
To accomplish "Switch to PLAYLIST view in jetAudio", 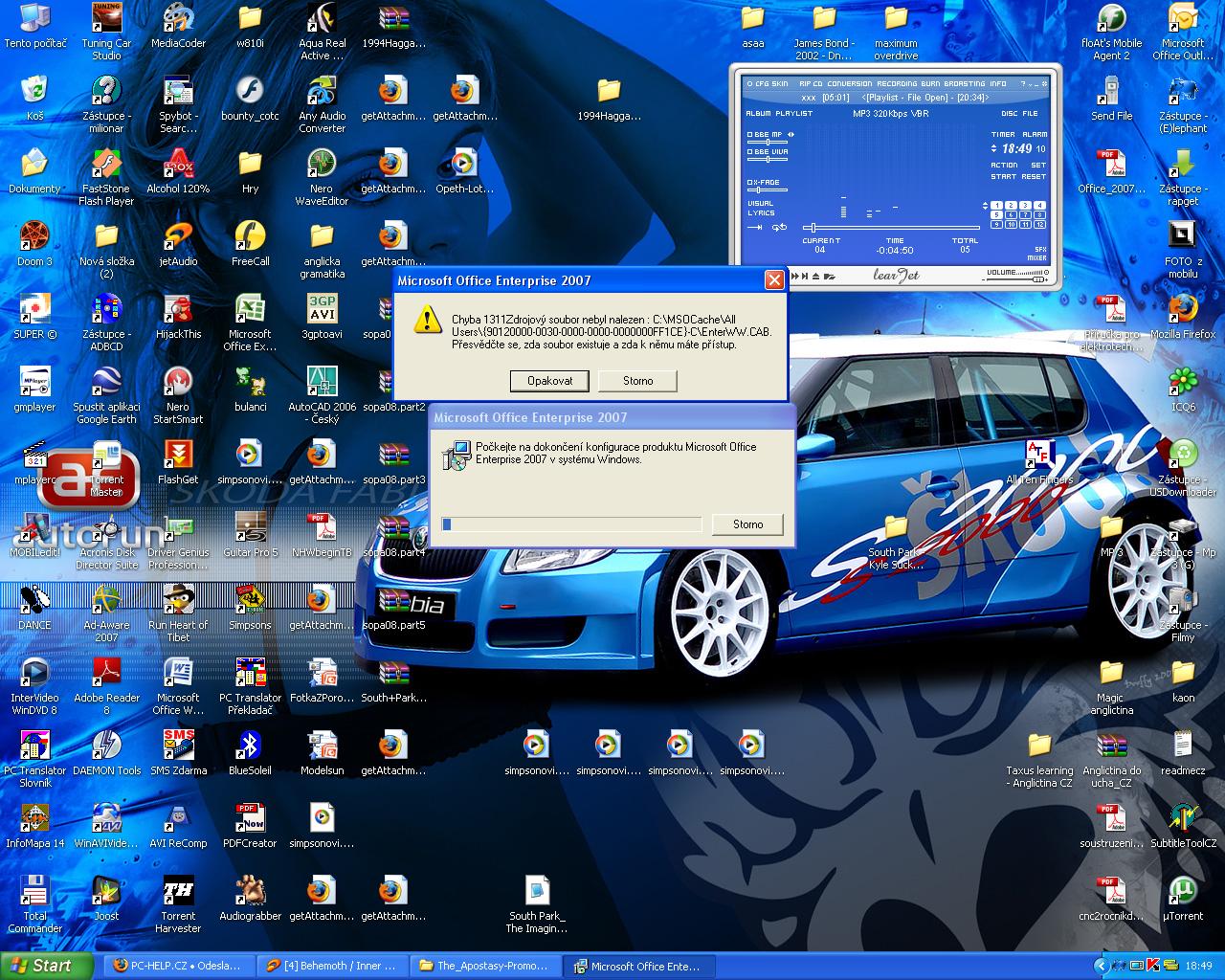I will (793, 114).
